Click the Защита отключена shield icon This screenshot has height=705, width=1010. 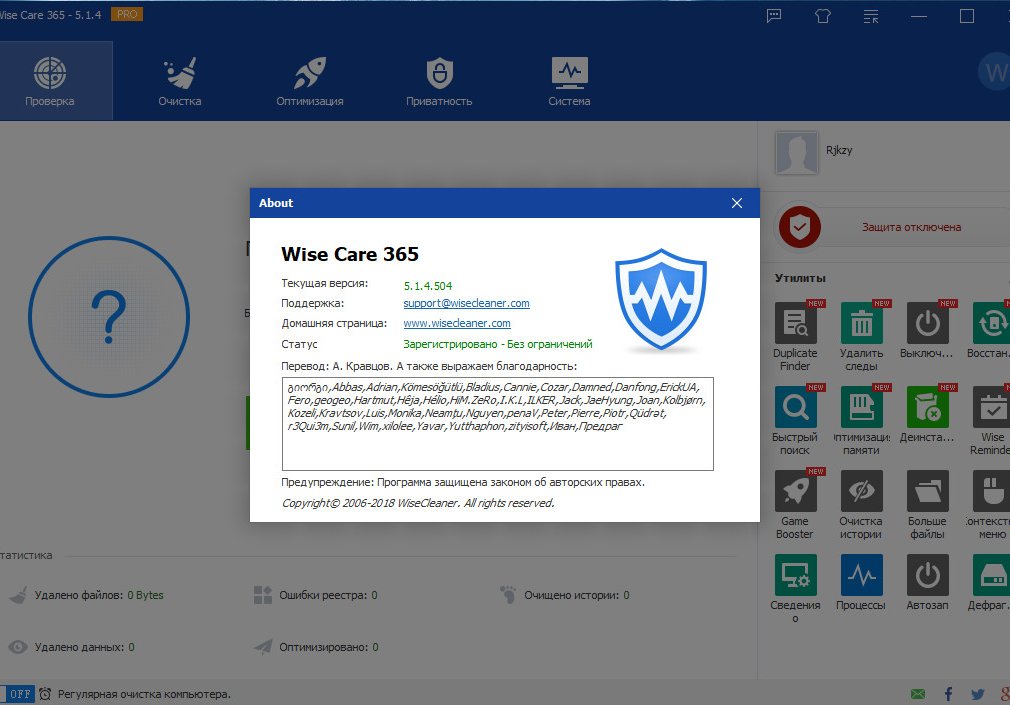pos(799,227)
